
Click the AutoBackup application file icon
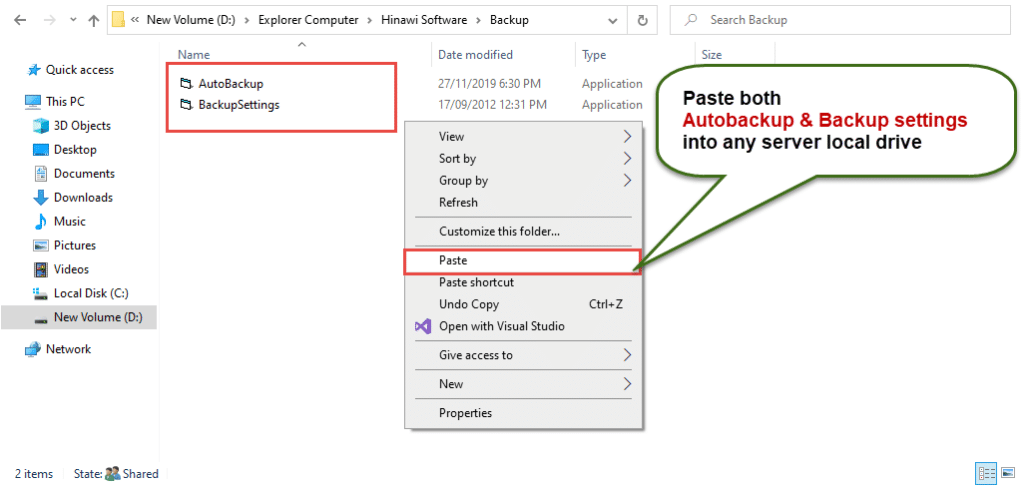[185, 84]
